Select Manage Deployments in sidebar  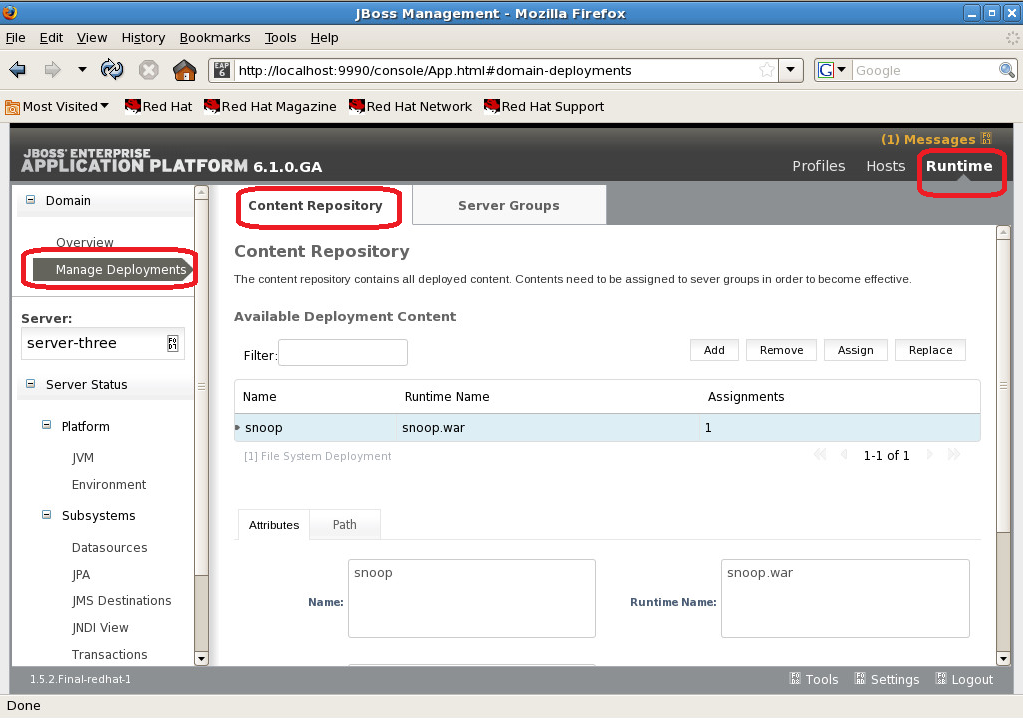pos(113,269)
